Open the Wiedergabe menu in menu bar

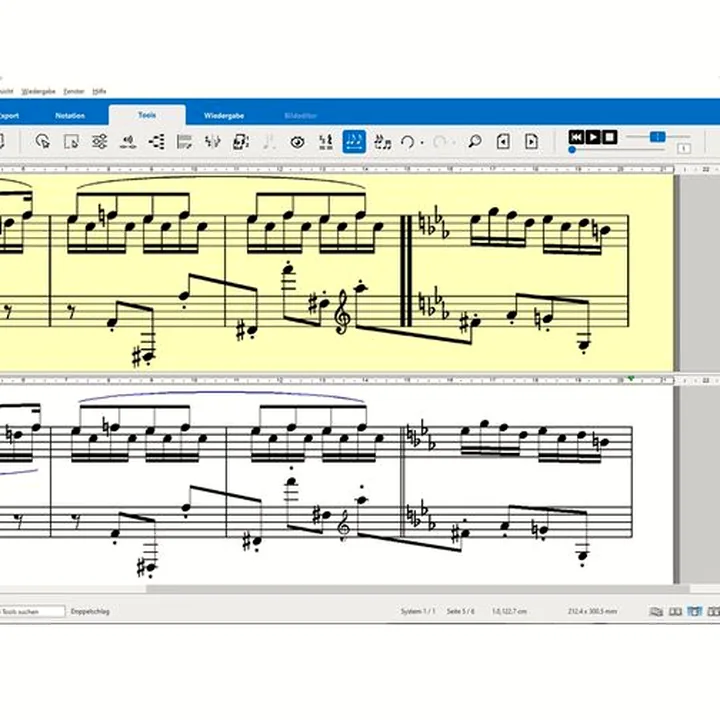pos(39,91)
